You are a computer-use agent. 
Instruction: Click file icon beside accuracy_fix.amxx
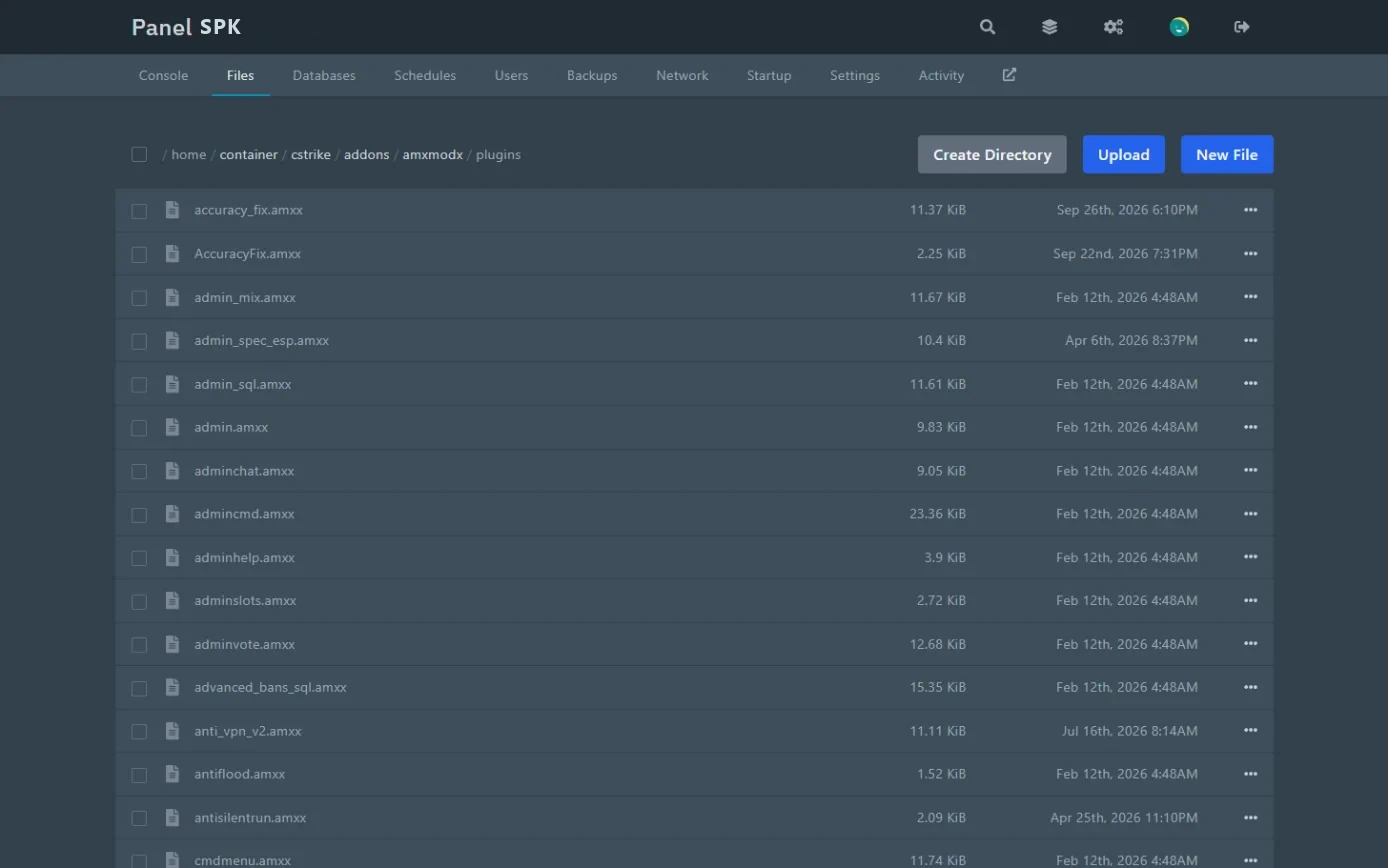tap(172, 210)
